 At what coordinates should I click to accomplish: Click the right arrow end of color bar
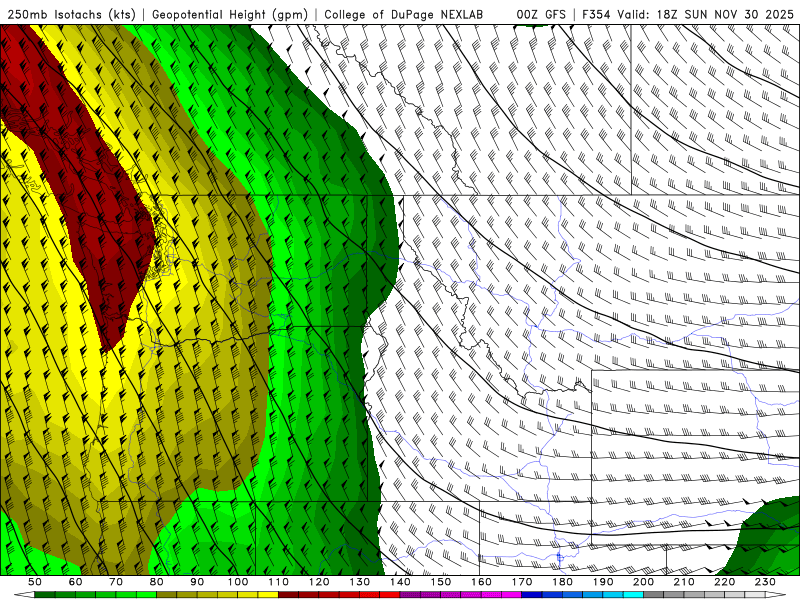[776, 595]
